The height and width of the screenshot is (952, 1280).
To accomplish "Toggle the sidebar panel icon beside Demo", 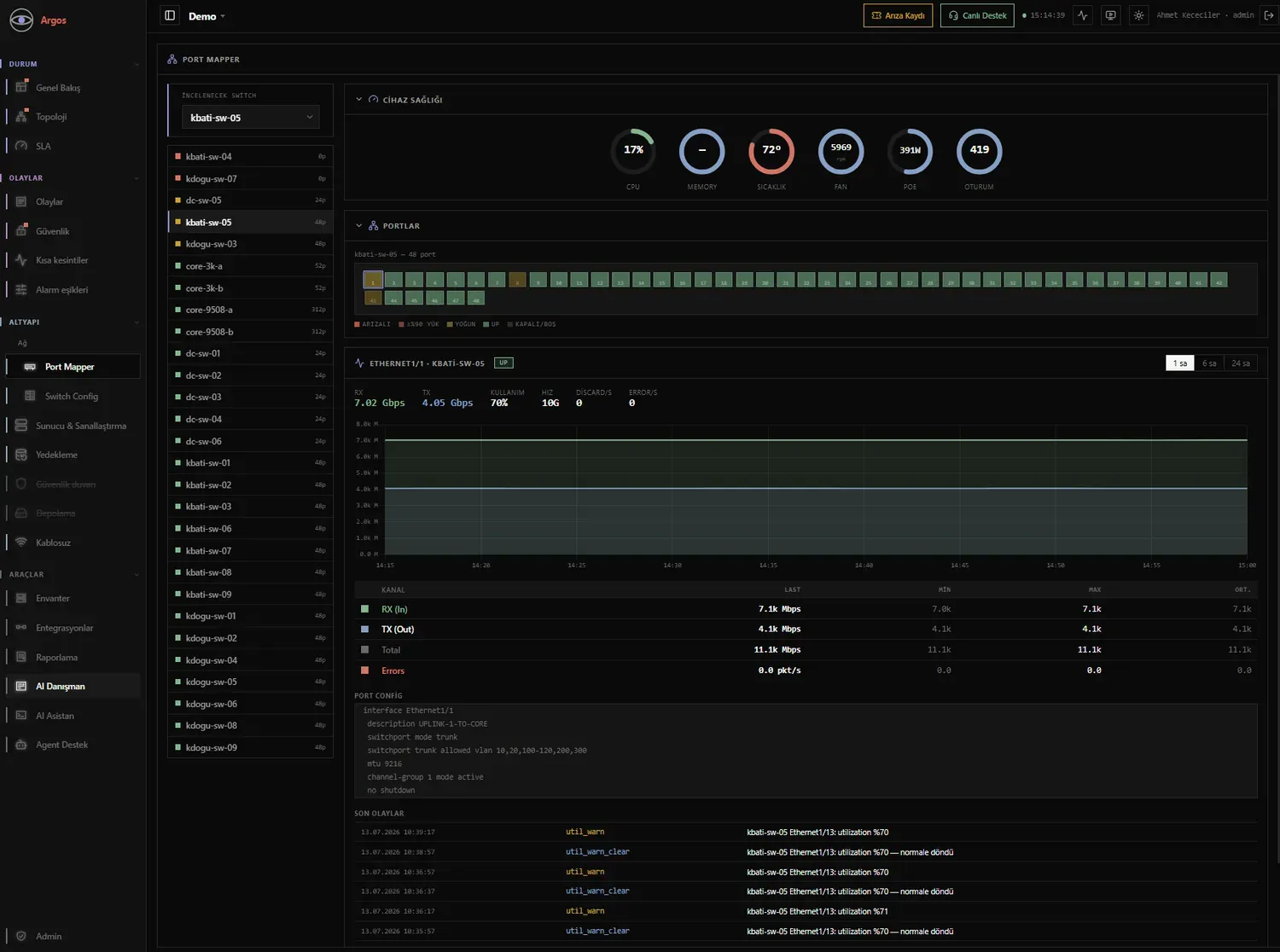I will [170, 15].
